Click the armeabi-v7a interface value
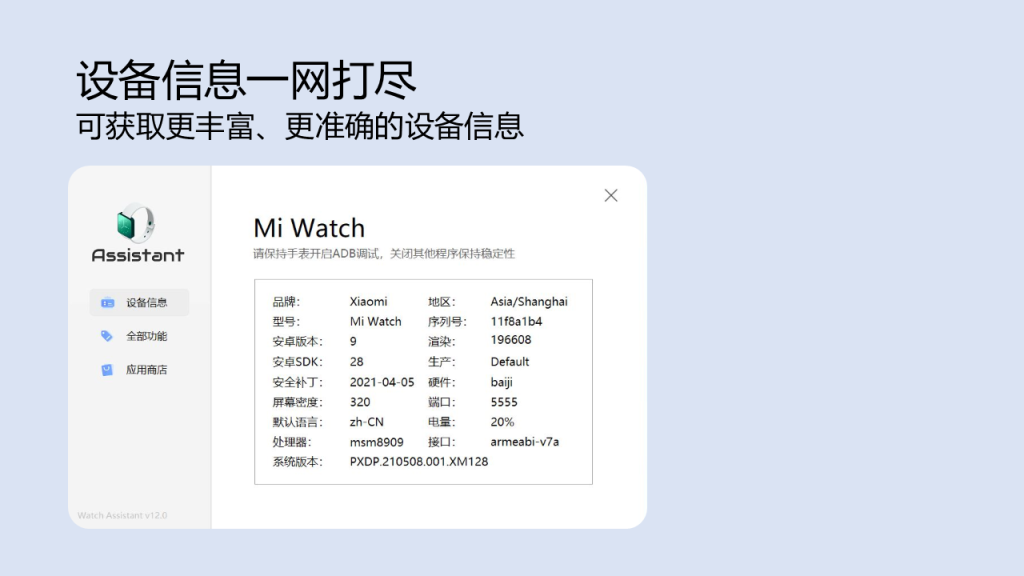 (524, 442)
